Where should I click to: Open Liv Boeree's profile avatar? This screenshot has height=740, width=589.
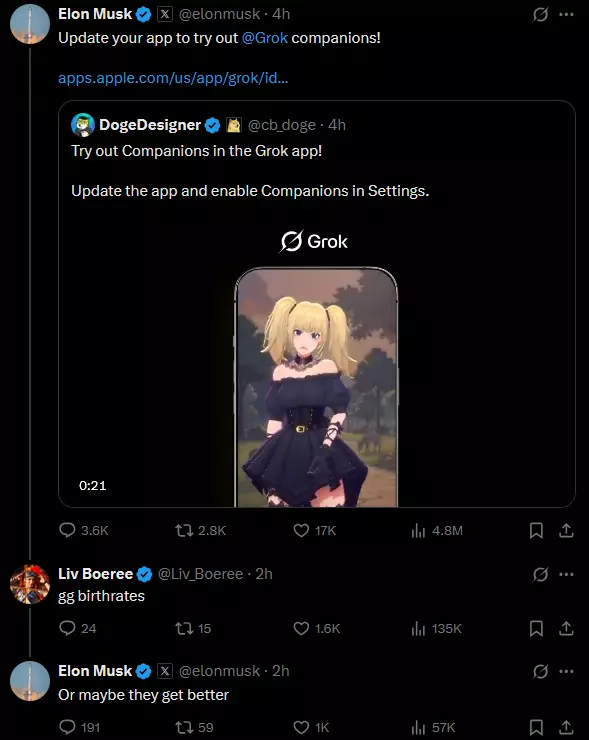[30, 584]
